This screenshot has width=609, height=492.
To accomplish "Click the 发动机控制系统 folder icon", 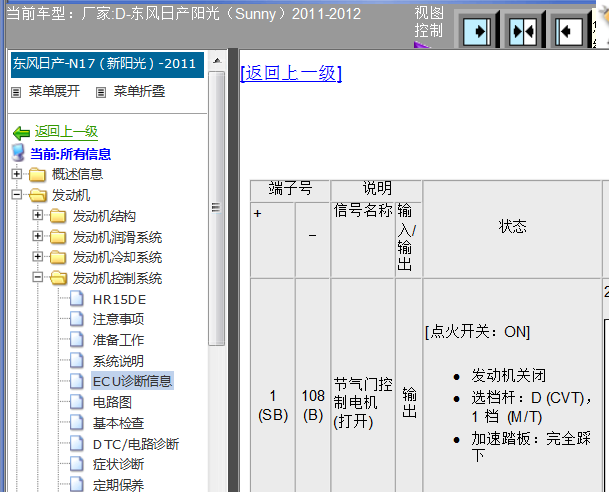I will click(59, 278).
